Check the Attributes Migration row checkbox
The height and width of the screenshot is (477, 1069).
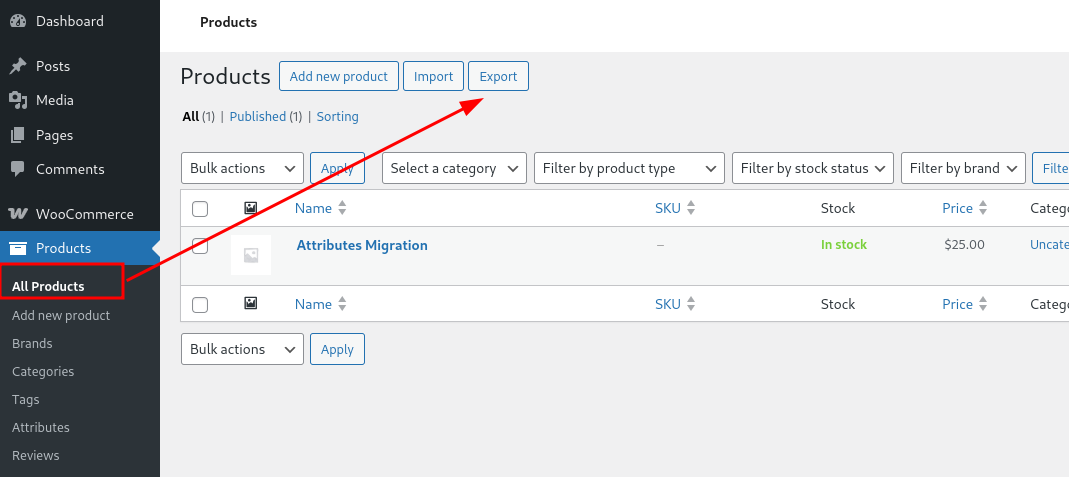click(x=200, y=246)
